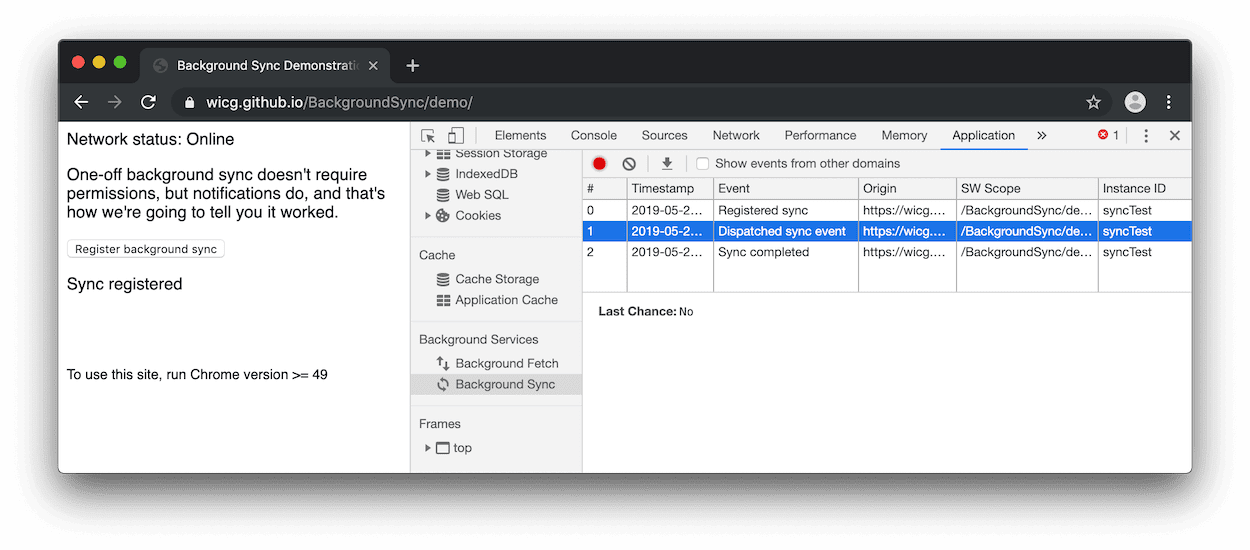Screen dimensions: 1250x550
Task: Reload the current page
Action: [148, 102]
